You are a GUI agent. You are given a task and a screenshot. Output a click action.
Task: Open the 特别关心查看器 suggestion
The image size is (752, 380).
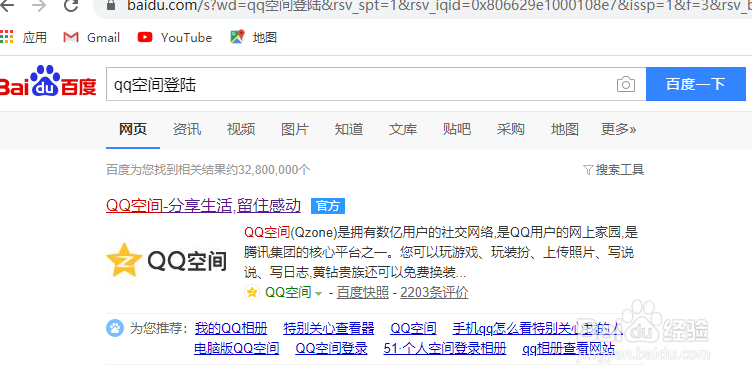[329, 328]
